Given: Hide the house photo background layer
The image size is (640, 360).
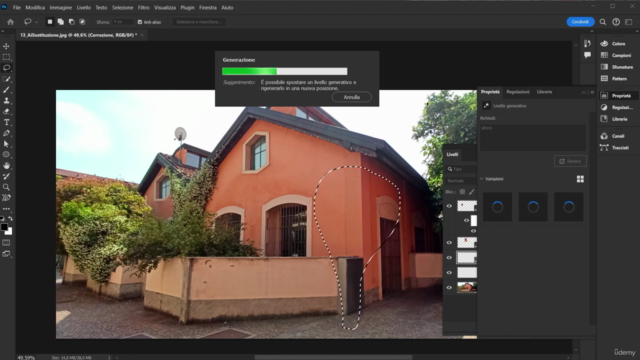Looking at the screenshot, I should coord(449,288).
